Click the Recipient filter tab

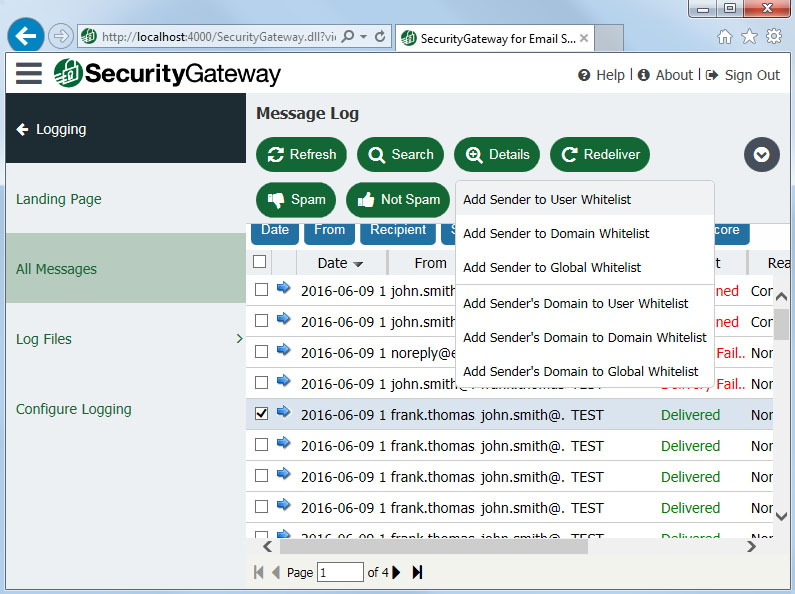(398, 231)
